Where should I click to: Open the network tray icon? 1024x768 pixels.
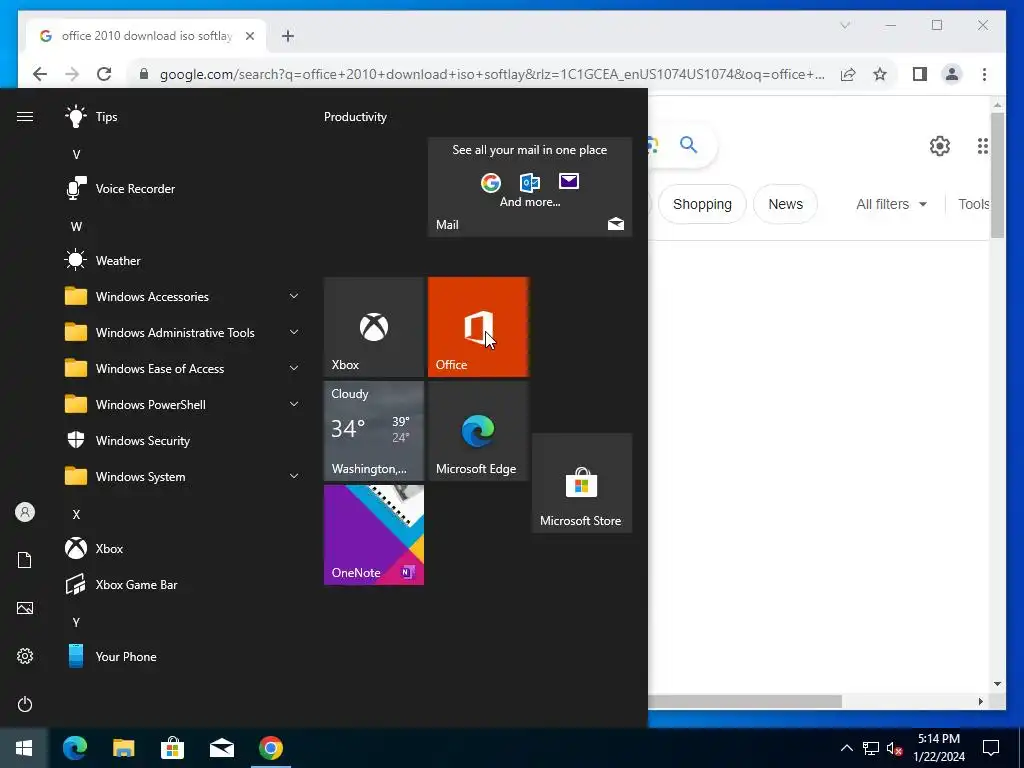point(871,748)
